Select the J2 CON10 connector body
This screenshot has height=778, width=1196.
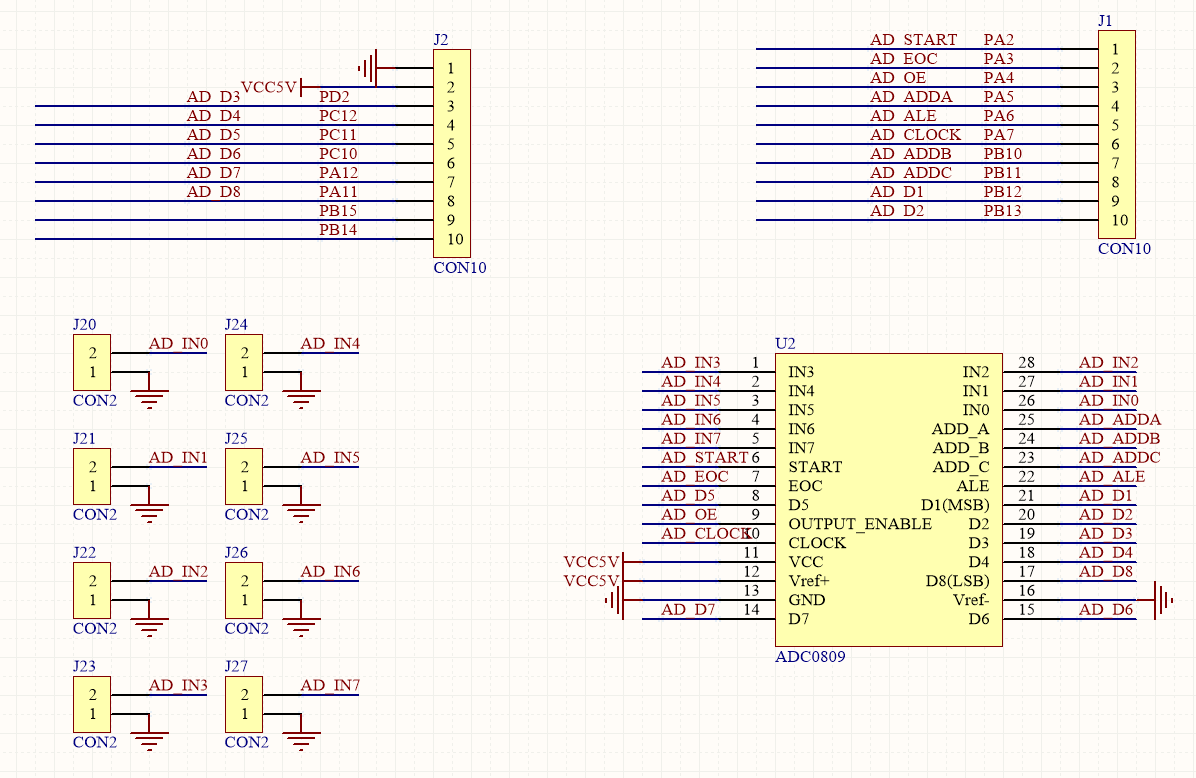click(x=451, y=153)
